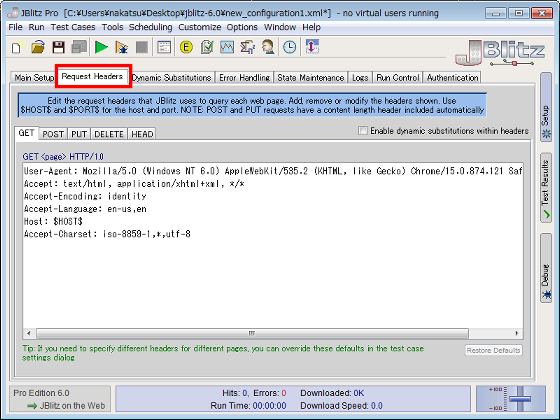Switch to the Logs tab
Viewport: 560px width, 420px height.
360,78
